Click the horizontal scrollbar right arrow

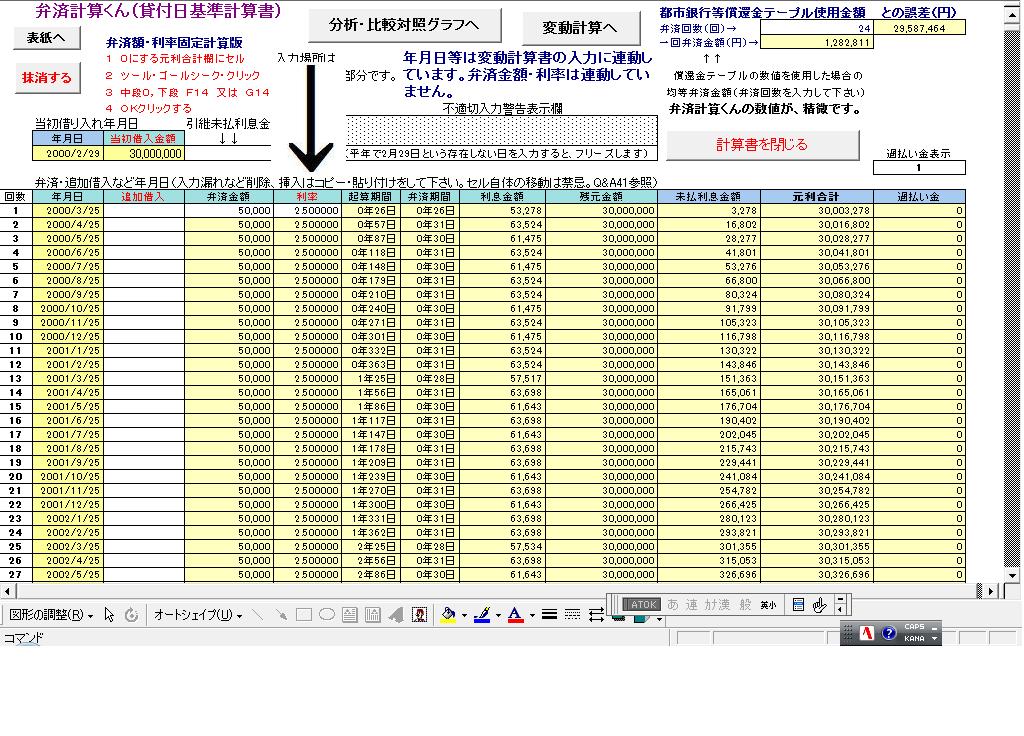[x=991, y=591]
